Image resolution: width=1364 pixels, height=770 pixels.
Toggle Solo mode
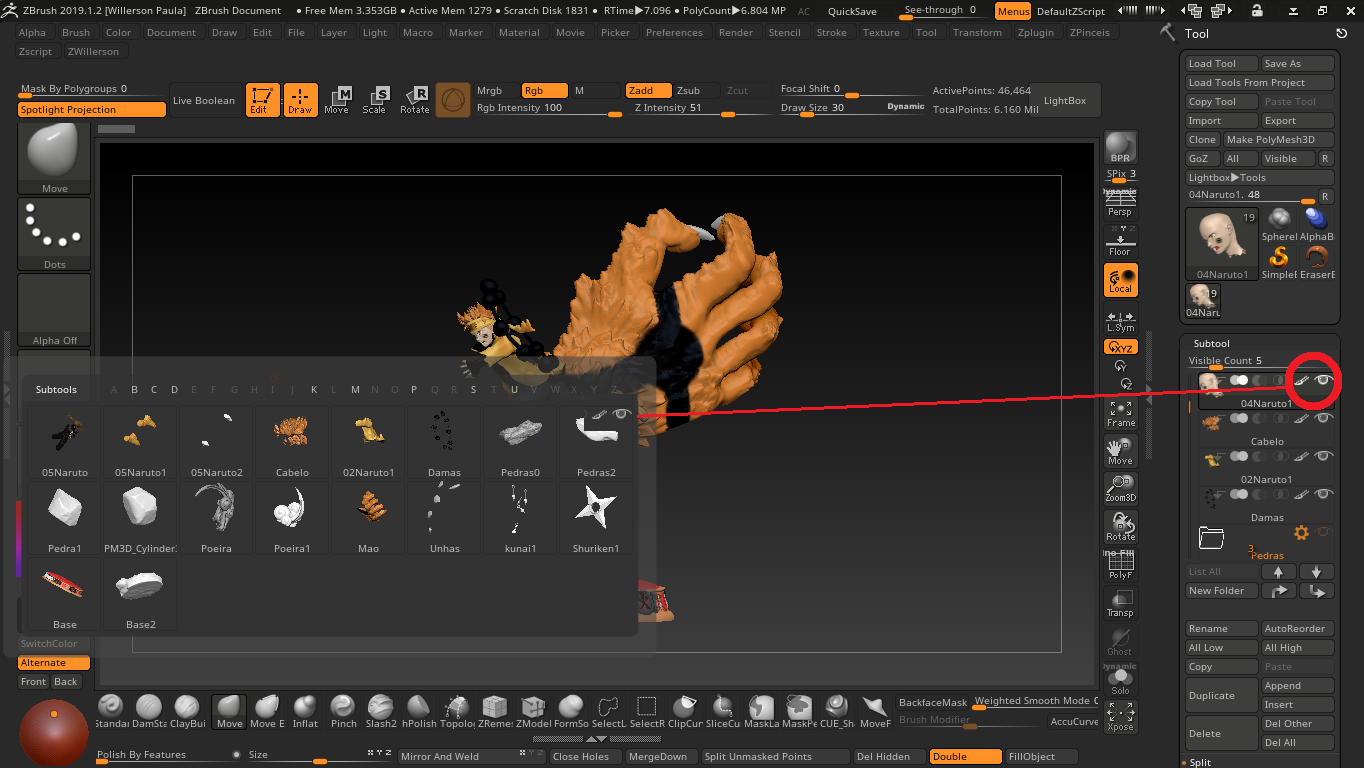(x=1120, y=678)
